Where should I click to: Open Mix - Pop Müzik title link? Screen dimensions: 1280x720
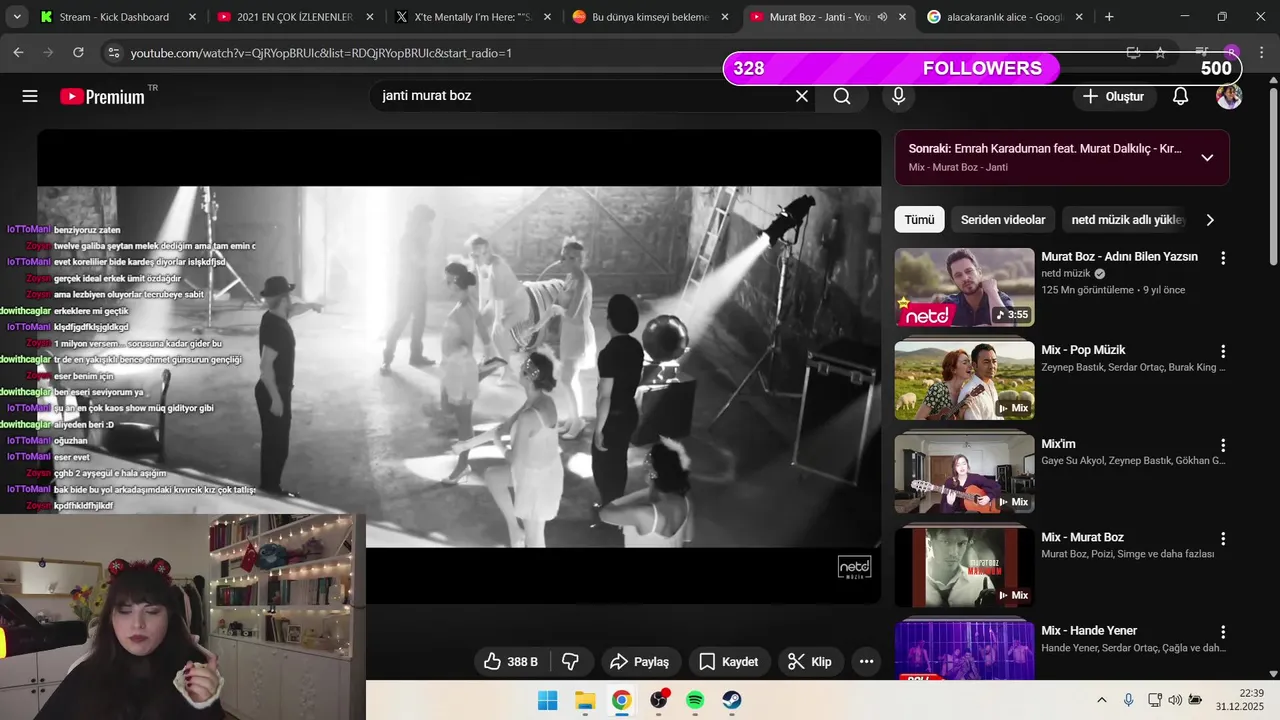[x=1083, y=350]
